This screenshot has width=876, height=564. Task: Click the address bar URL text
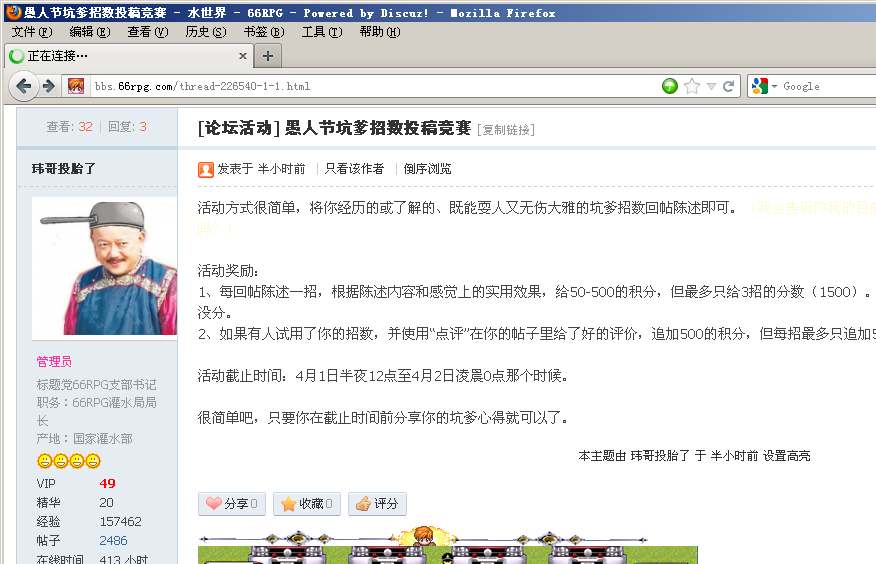(202, 86)
